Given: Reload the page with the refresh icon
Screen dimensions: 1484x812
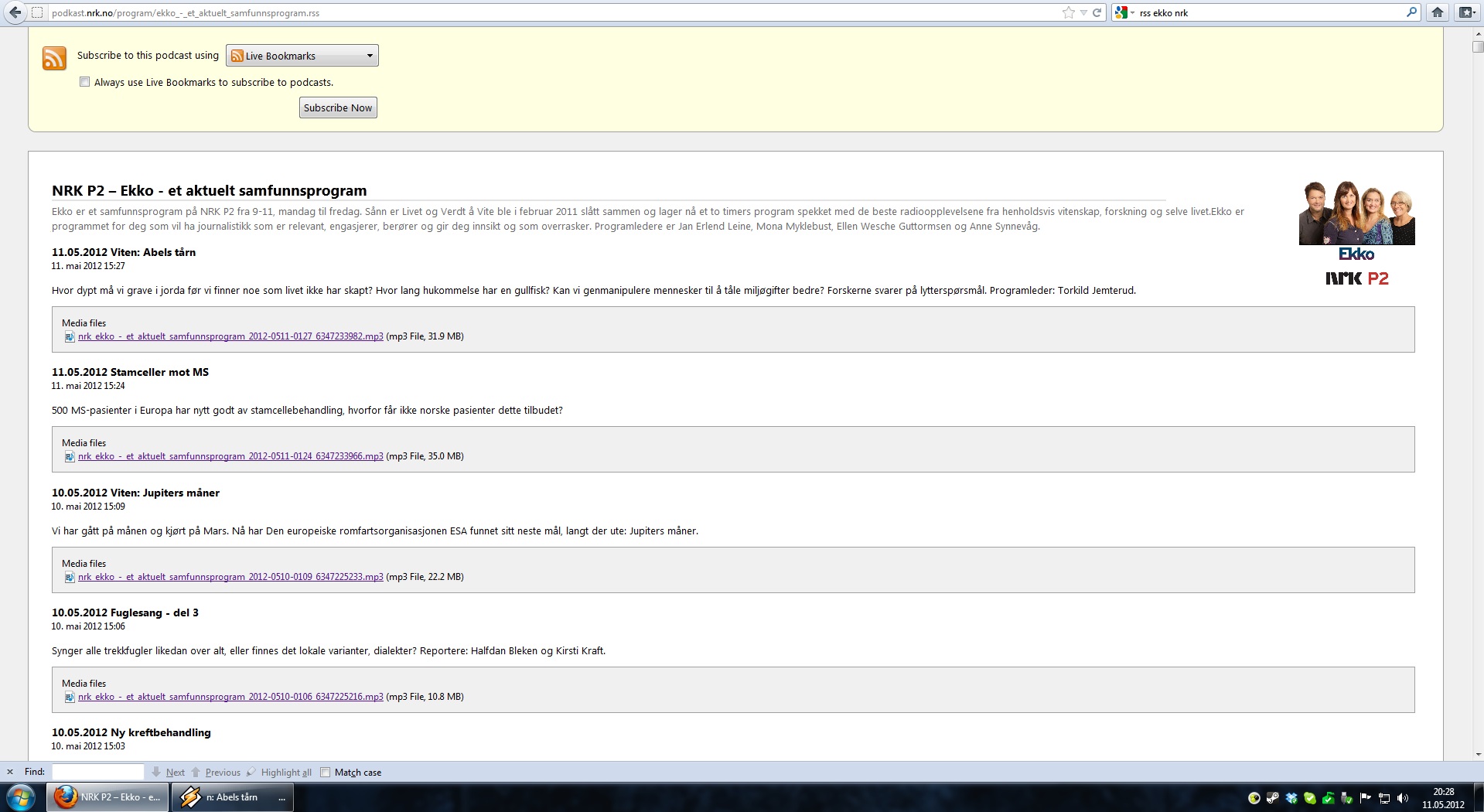Looking at the screenshot, I should 1097,12.
